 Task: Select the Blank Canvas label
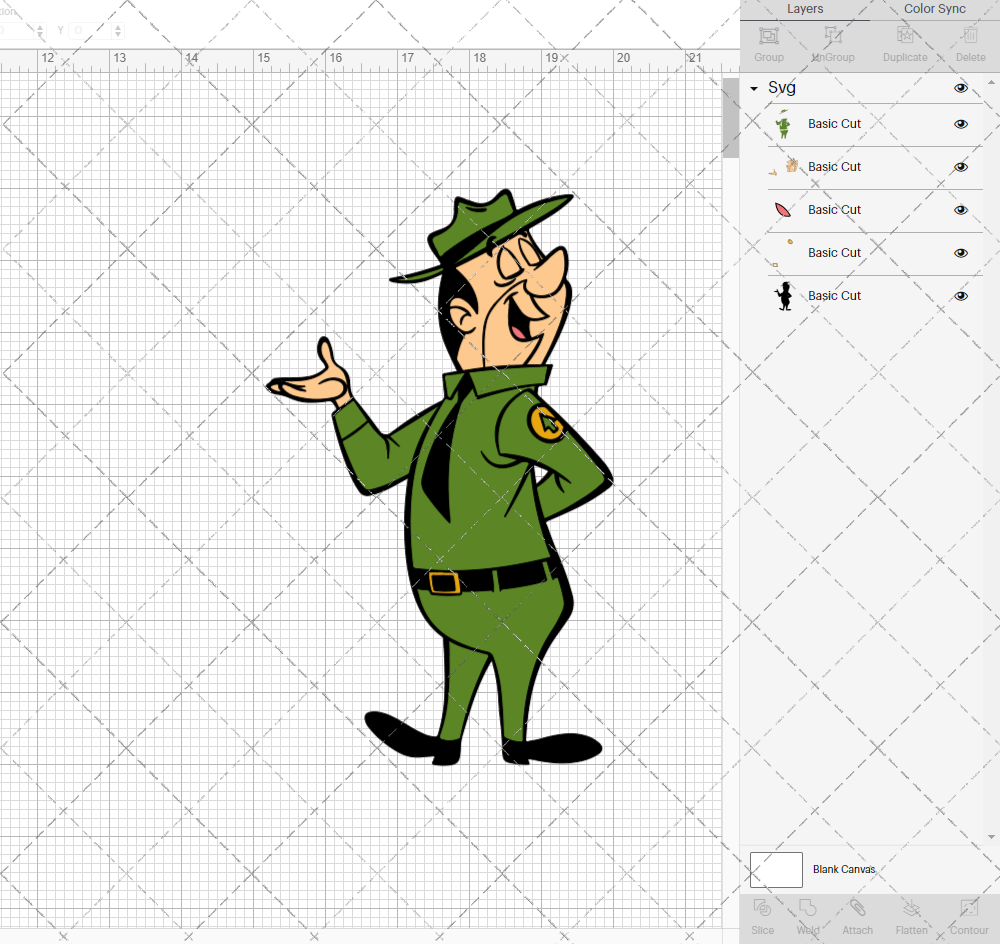[x=844, y=869]
